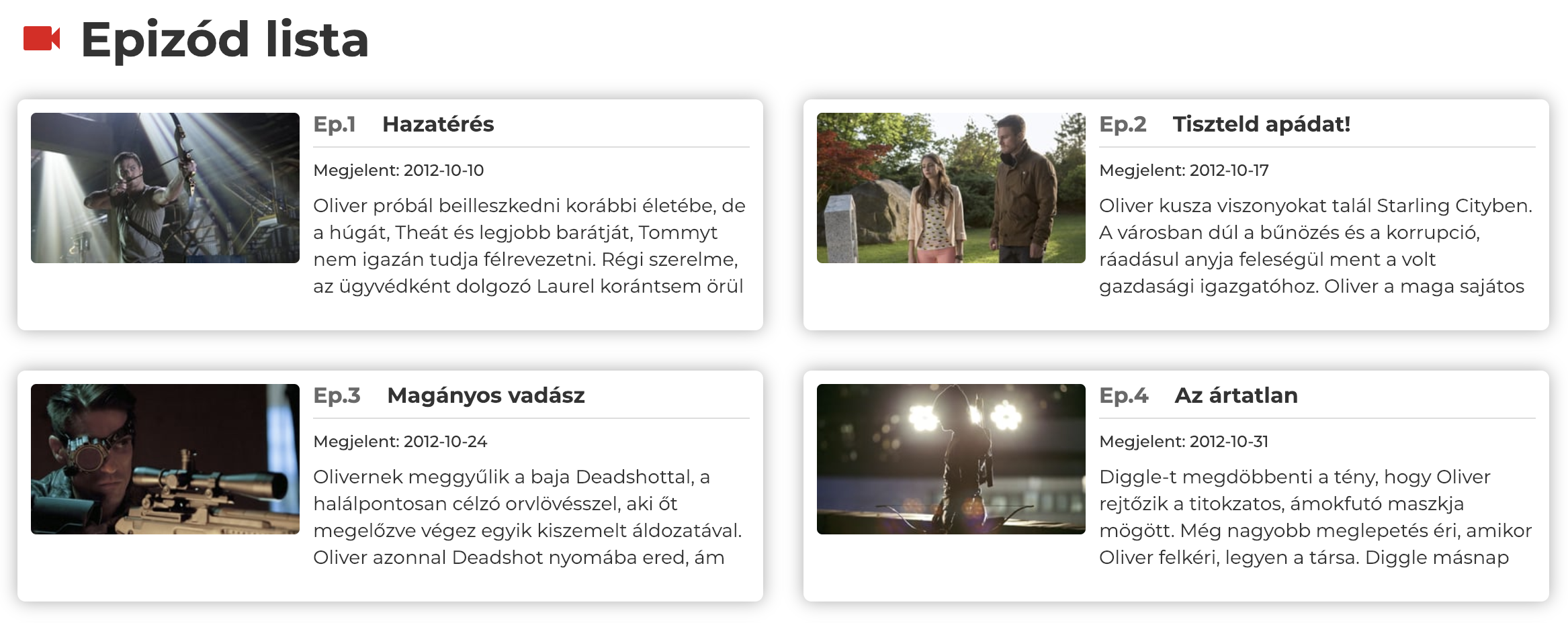Select the Ep.2 label
The height and width of the screenshot is (623, 1568).
coord(1123,125)
